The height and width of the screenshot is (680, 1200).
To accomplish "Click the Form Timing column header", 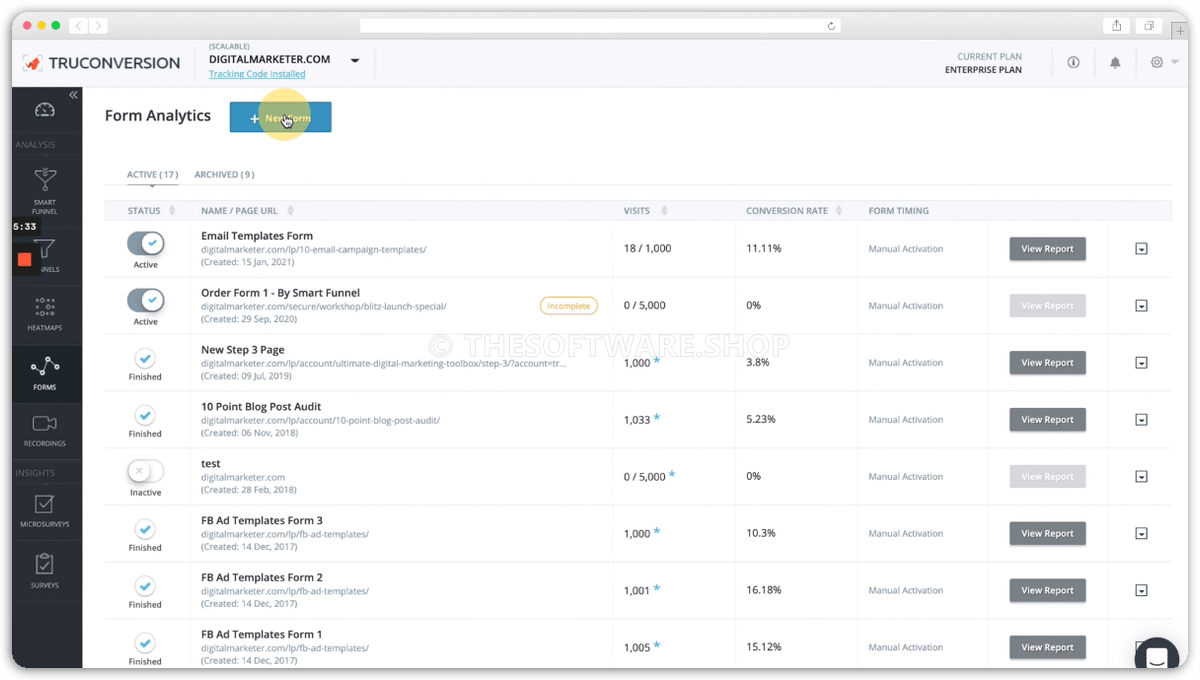I will [898, 211].
